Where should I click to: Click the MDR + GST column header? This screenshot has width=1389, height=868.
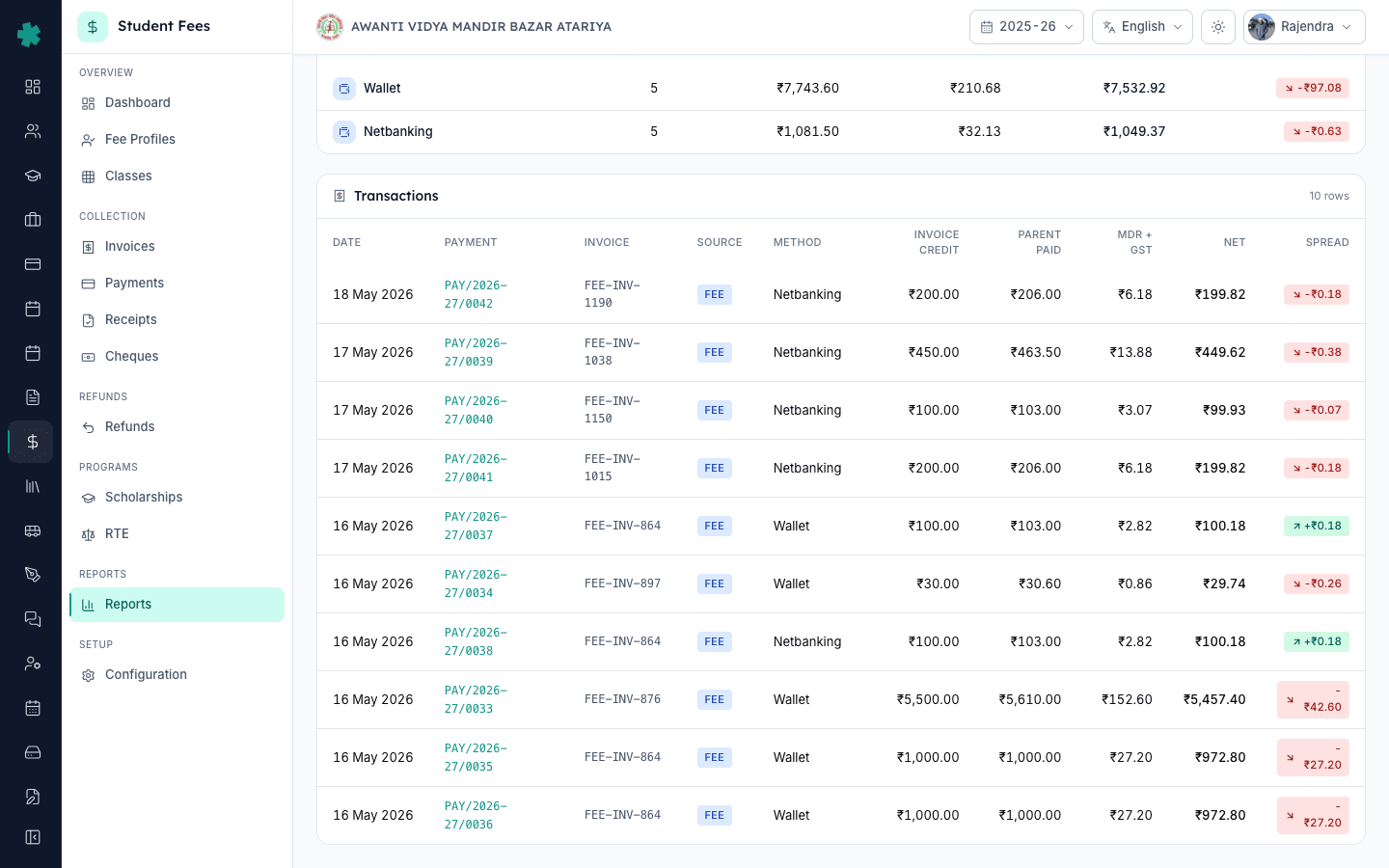[x=1134, y=243]
